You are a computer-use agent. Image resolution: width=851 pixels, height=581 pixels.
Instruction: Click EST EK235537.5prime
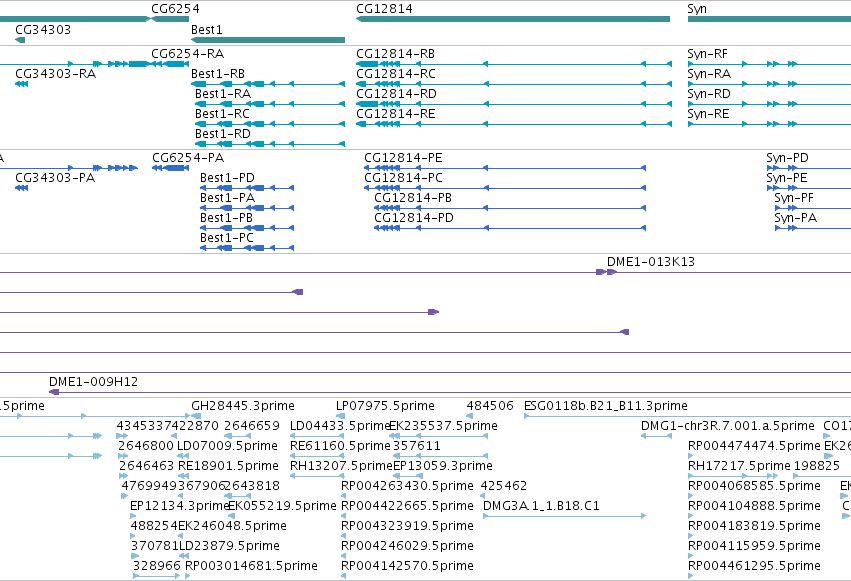443,426
